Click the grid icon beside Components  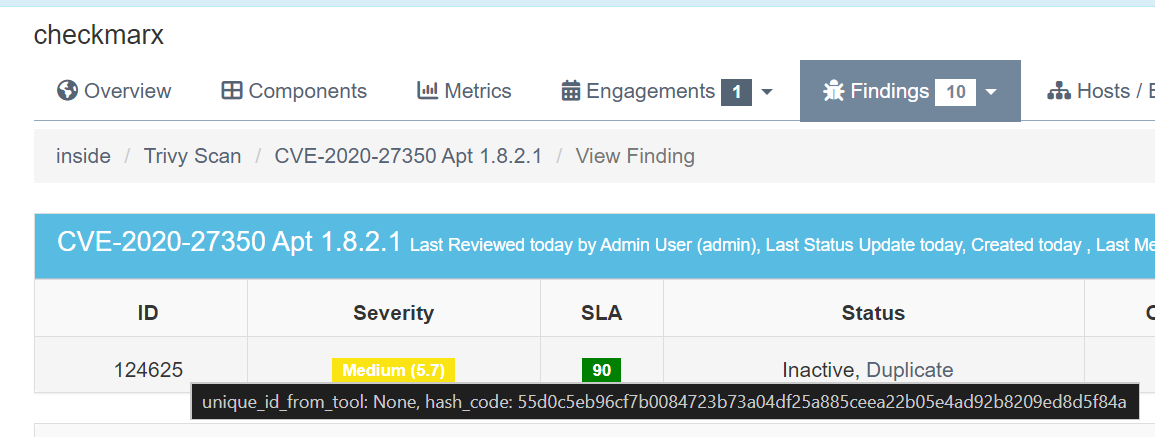(x=231, y=91)
